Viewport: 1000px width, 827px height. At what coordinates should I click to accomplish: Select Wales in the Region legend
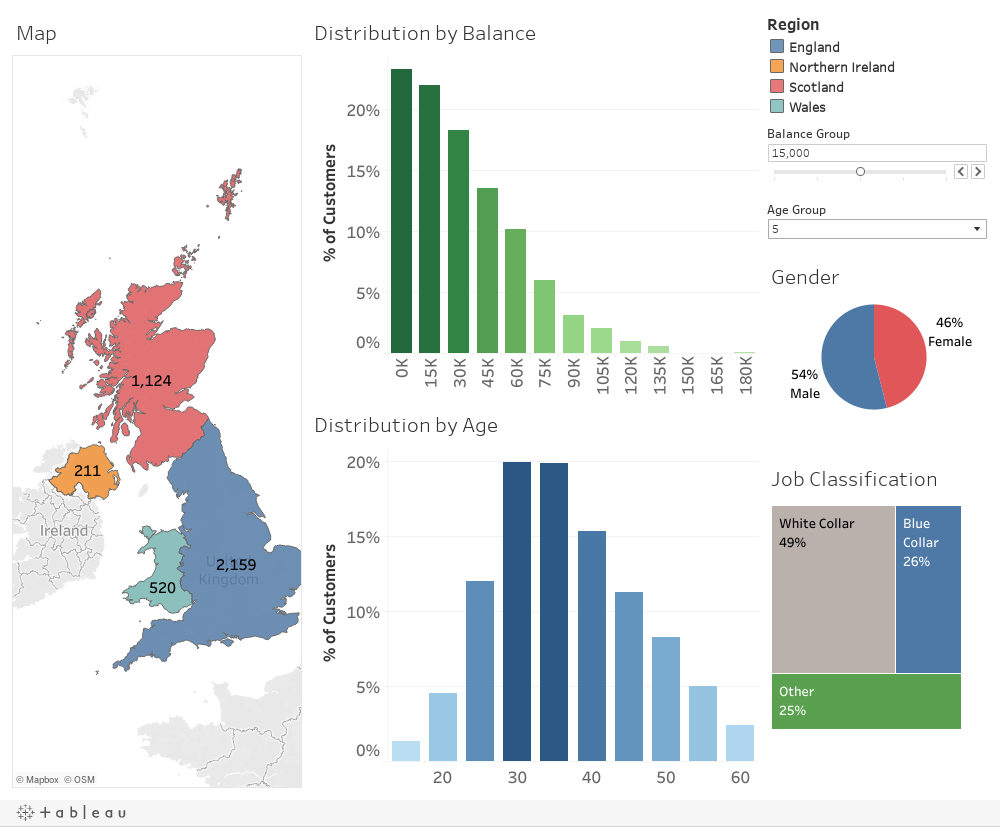[x=807, y=107]
